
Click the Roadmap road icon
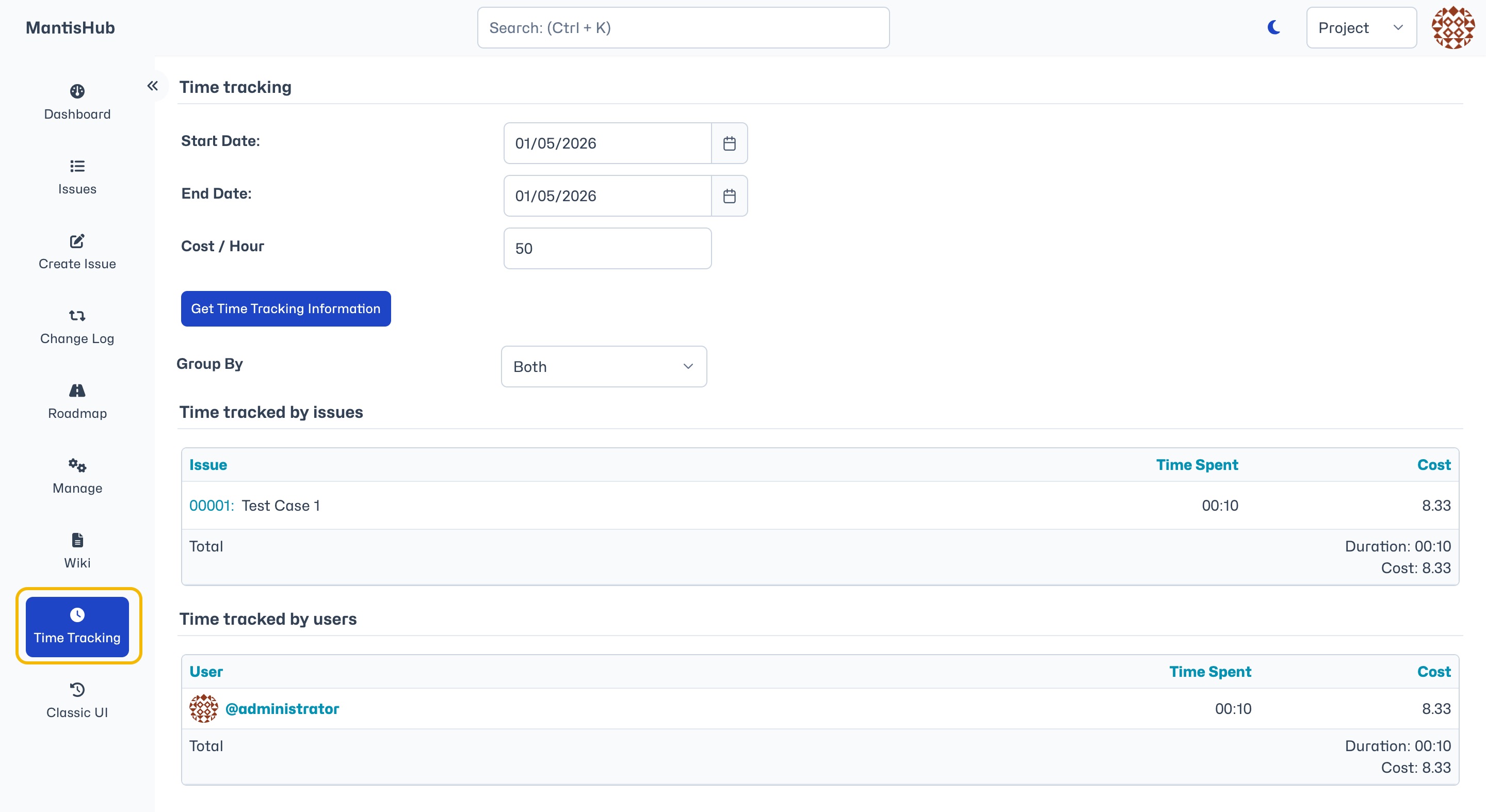(x=77, y=391)
